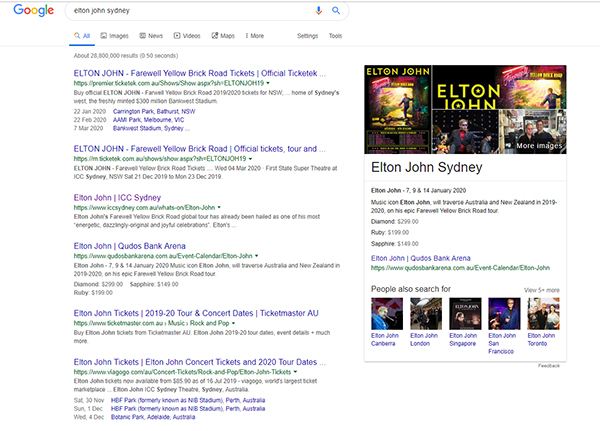Viewport: 600px width, 431px height.
Task: Open Elton John Canberra thumbnail
Action: pos(387,313)
